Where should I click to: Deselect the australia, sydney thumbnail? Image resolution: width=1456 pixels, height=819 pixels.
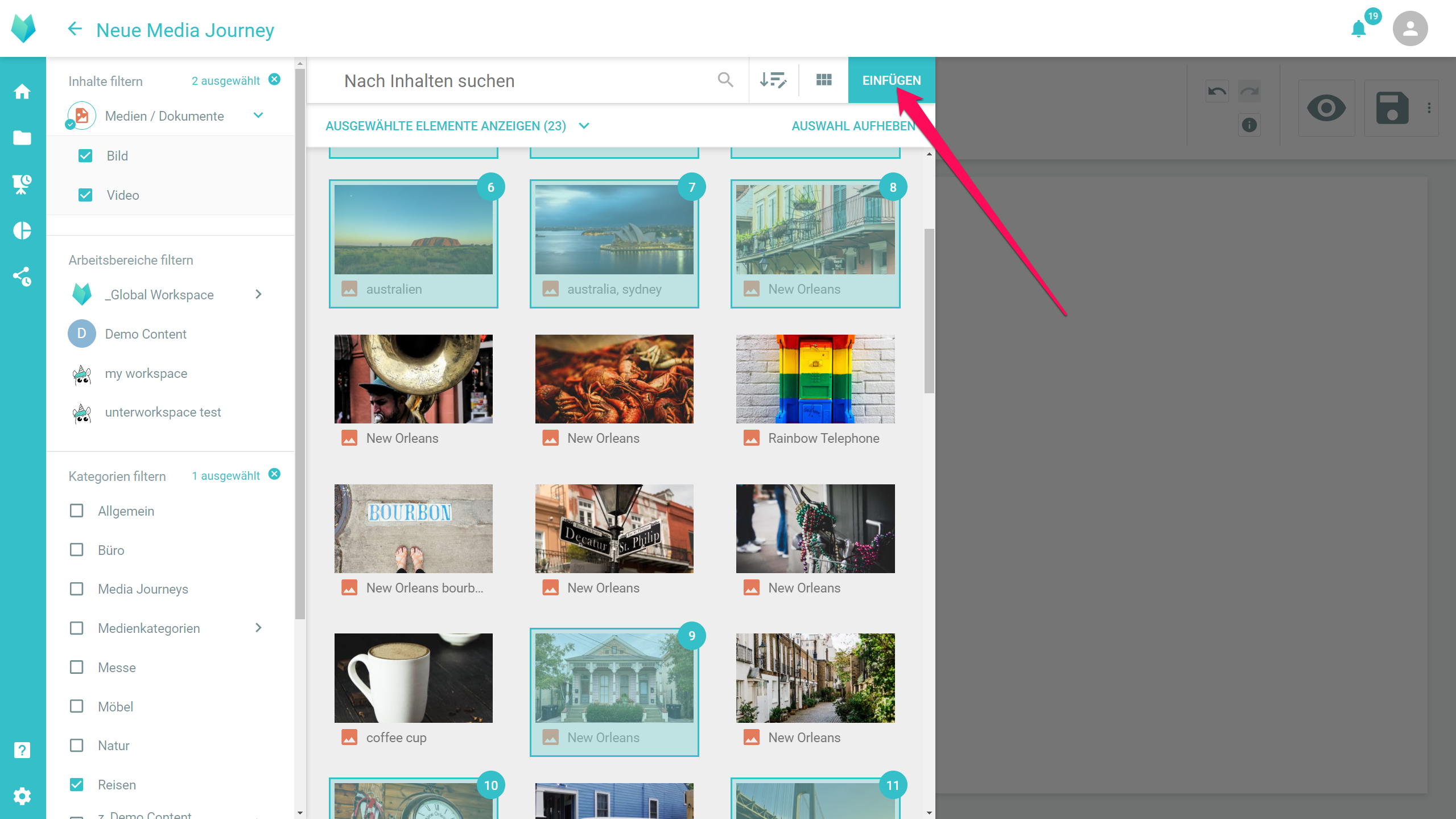tap(614, 244)
